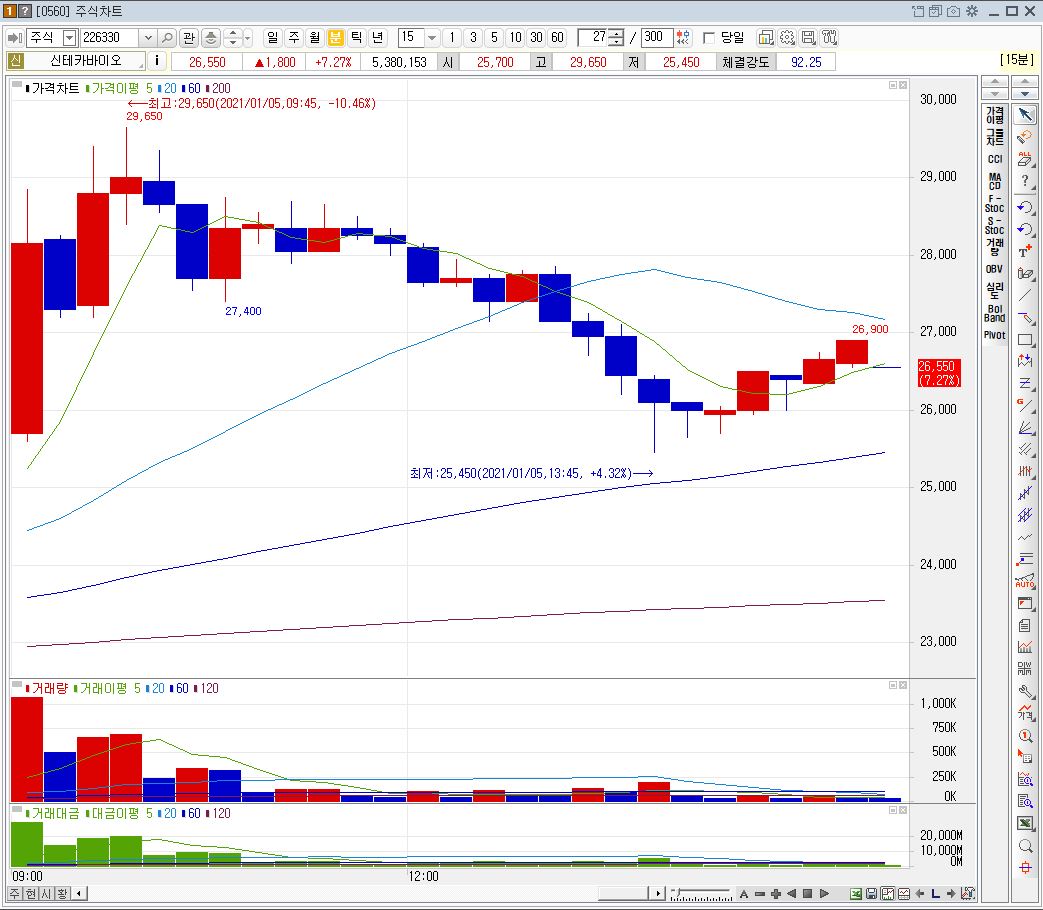Switch to 일 (daily) period
Screen dimensions: 1043x910
point(273,38)
